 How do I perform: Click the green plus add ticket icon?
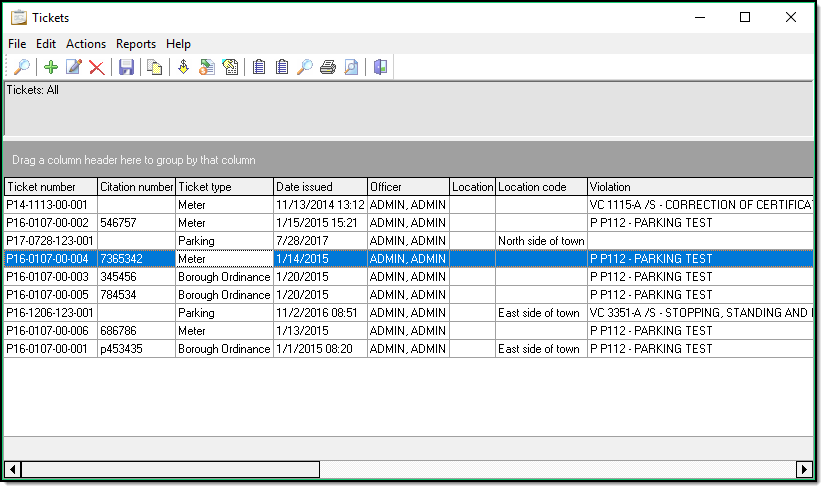[50, 67]
